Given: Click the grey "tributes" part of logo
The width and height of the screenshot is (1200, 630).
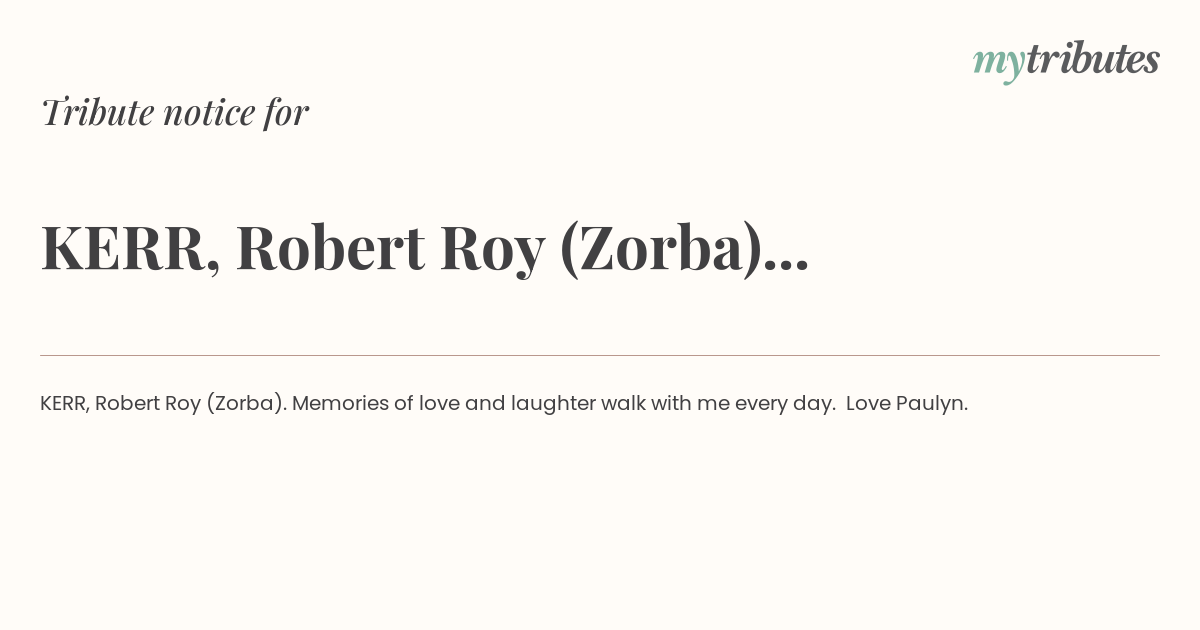Looking at the screenshot, I should (x=1093, y=59).
